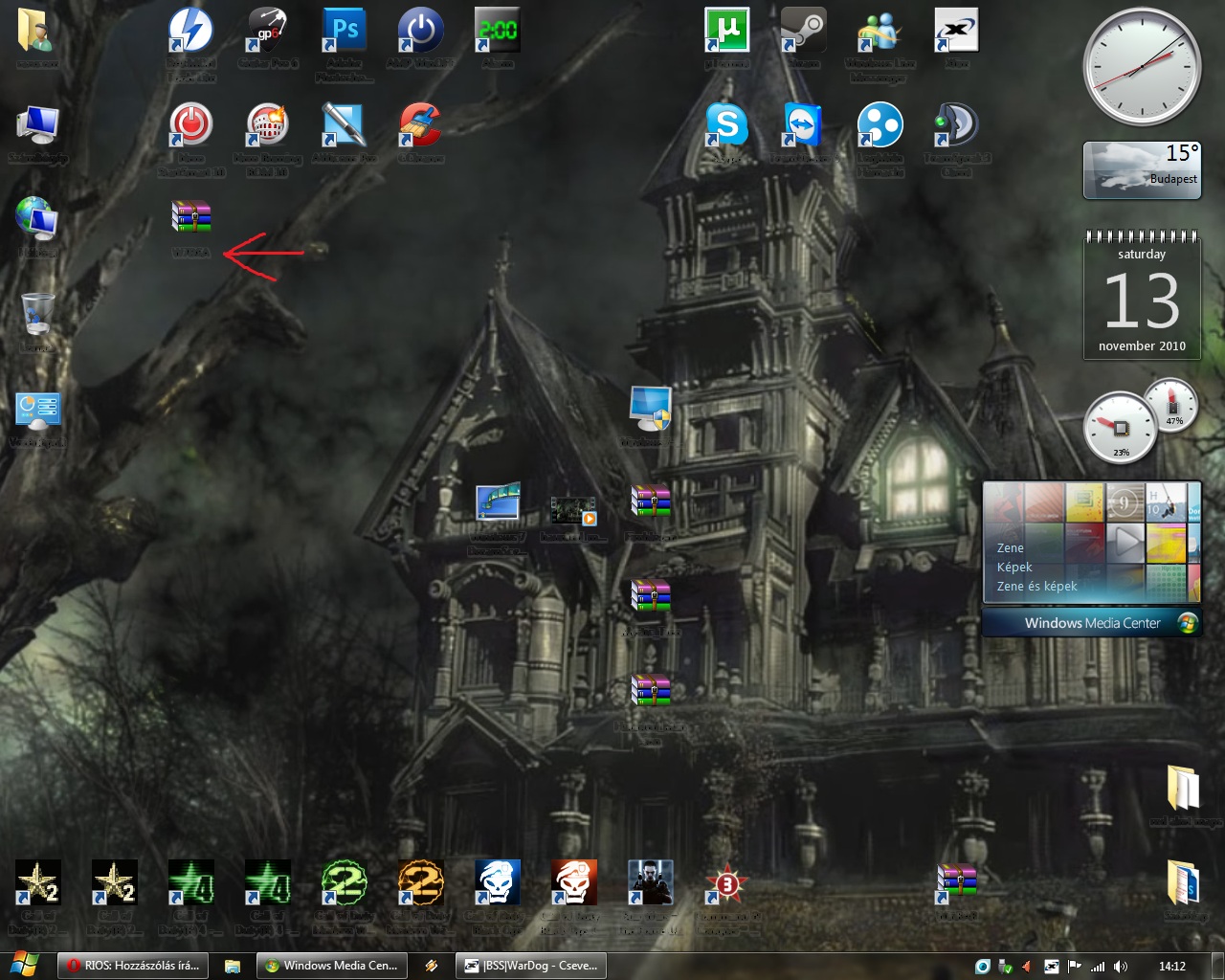Switch to Windows Media Center taskbar window
This screenshot has width=1225, height=980.
[331, 966]
